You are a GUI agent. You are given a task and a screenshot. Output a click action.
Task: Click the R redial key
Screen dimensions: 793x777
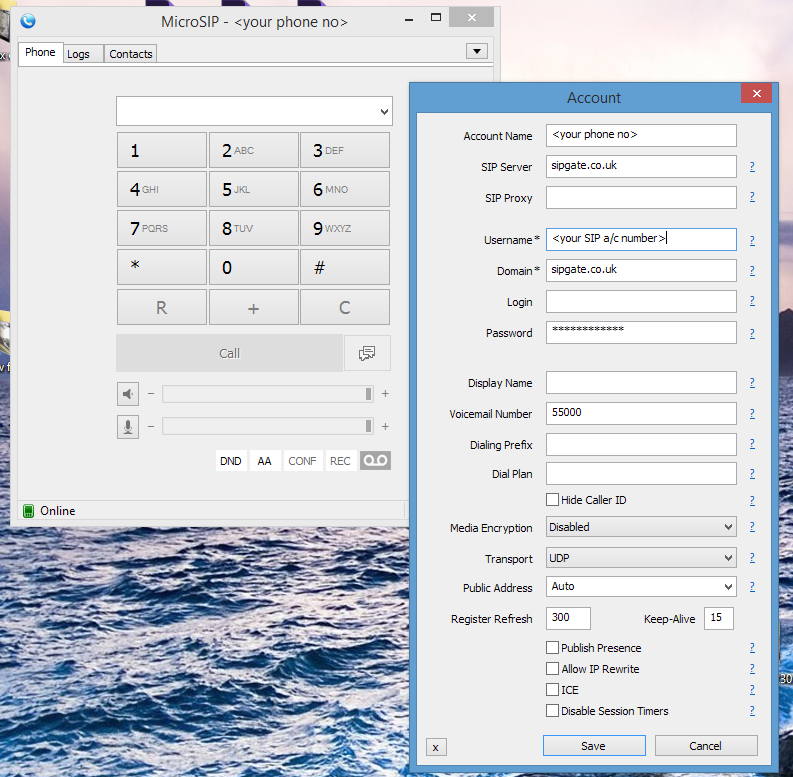click(162, 307)
